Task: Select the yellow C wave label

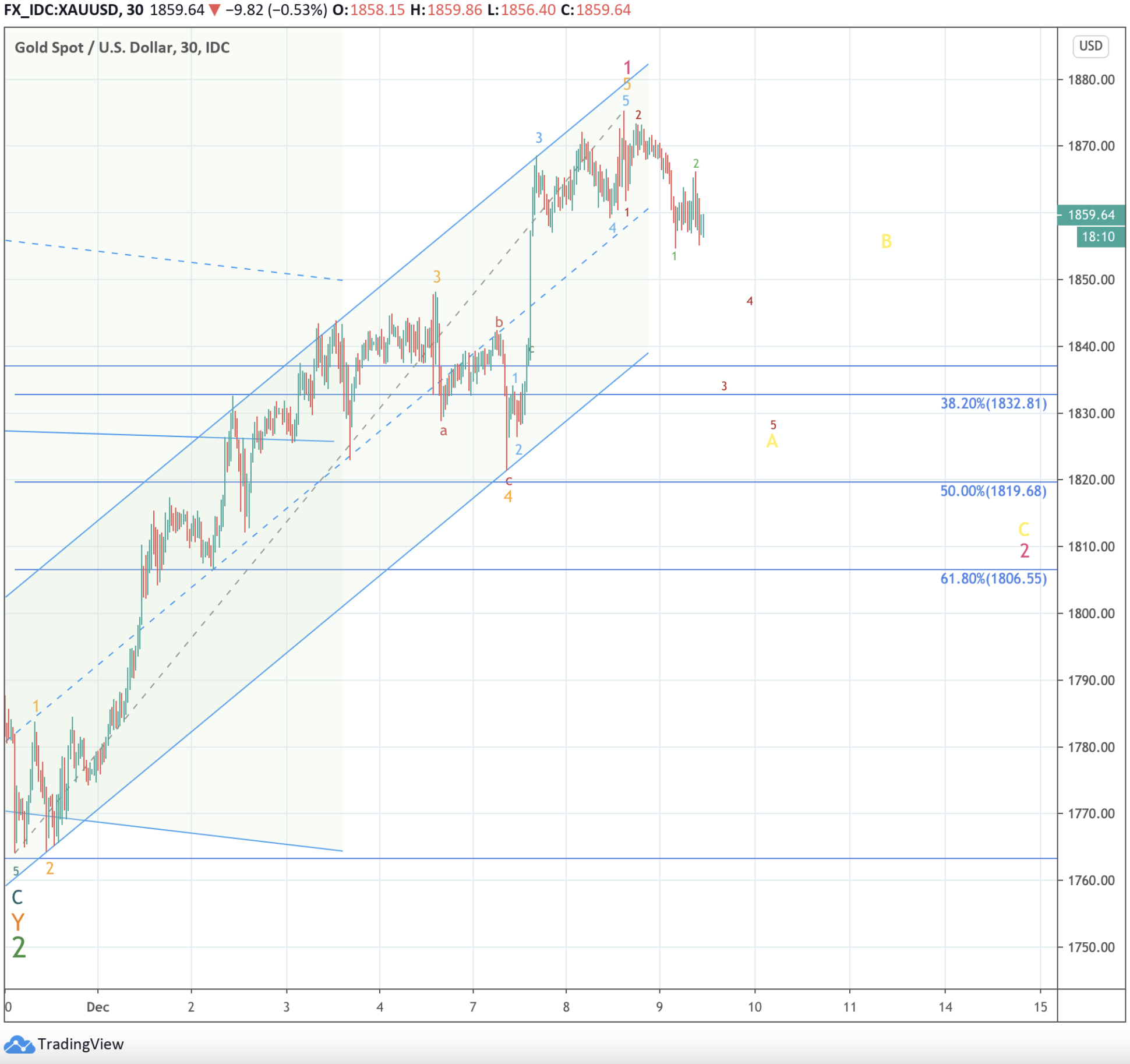Action: click(1023, 529)
